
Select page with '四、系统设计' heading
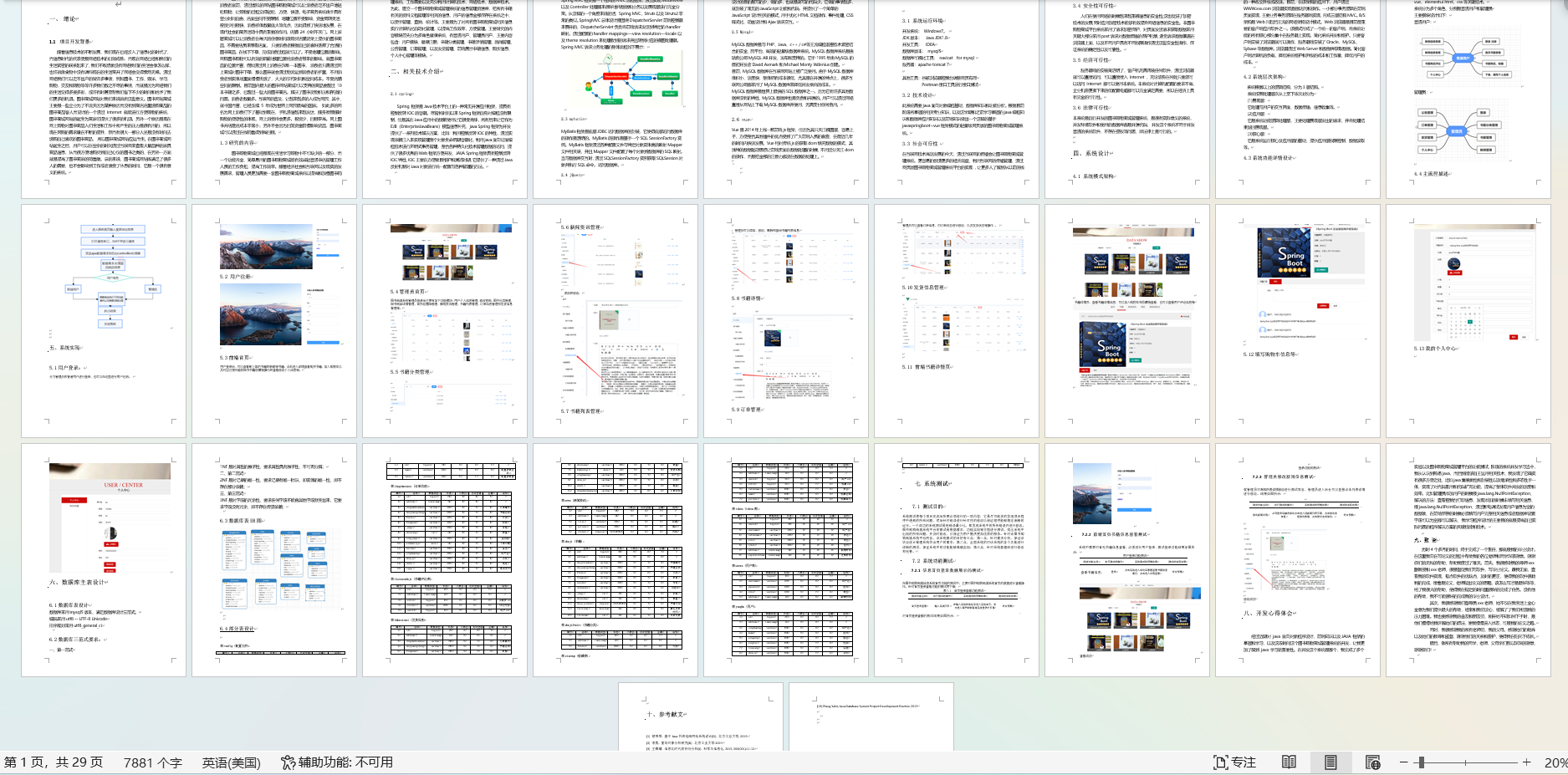pyautogui.click(x=1127, y=99)
